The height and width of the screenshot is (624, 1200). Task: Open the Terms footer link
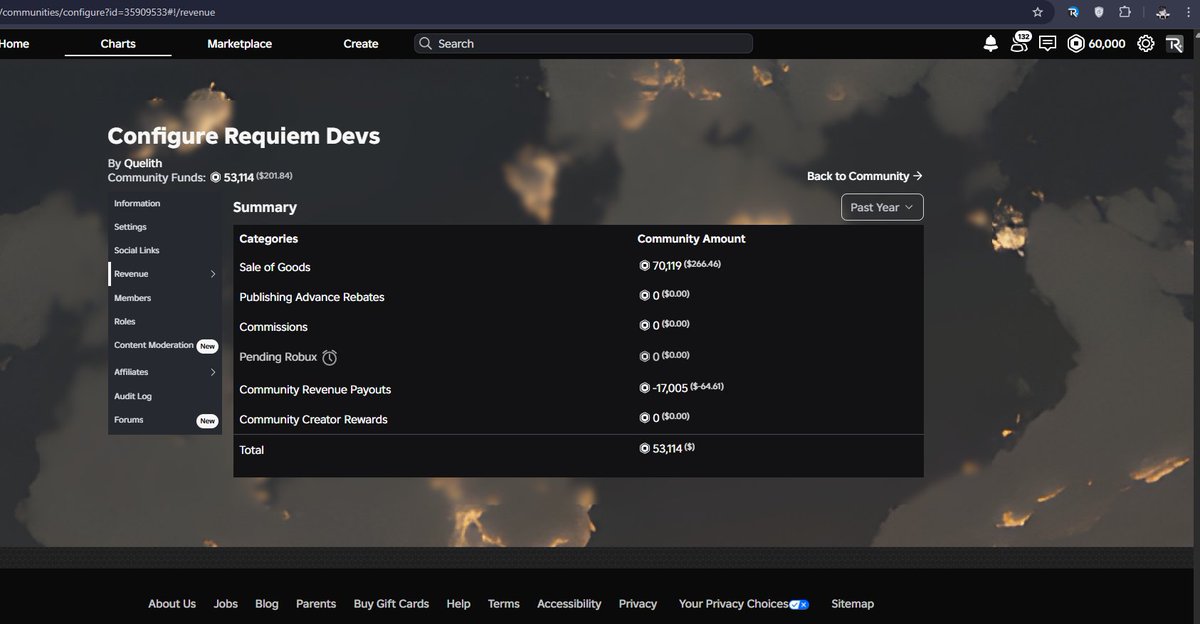(x=504, y=604)
